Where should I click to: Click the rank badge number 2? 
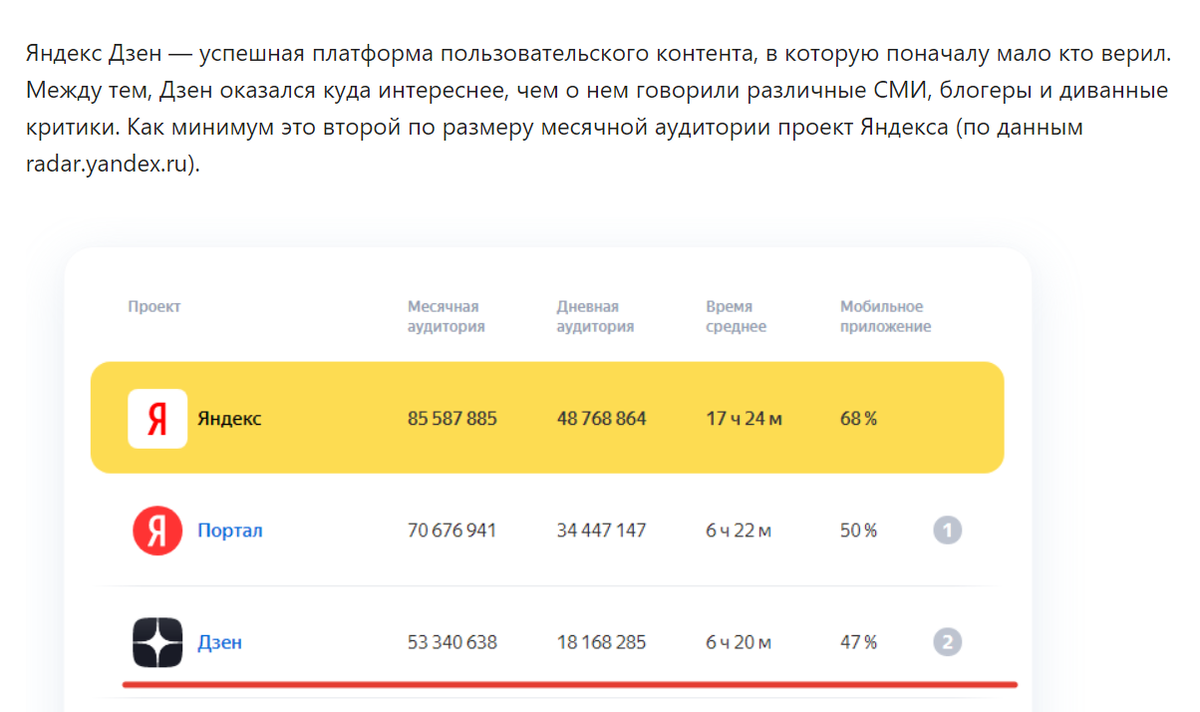tap(947, 642)
